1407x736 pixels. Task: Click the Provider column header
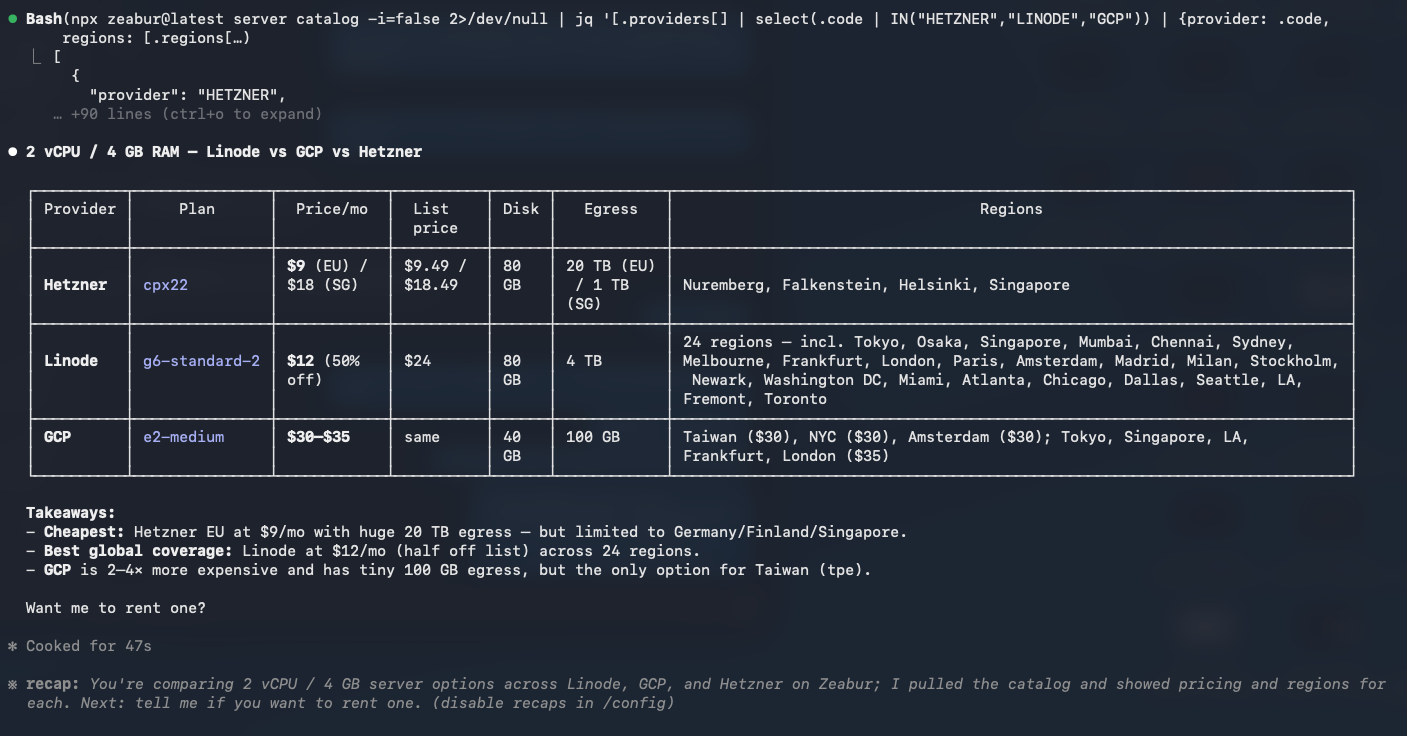pos(80,208)
